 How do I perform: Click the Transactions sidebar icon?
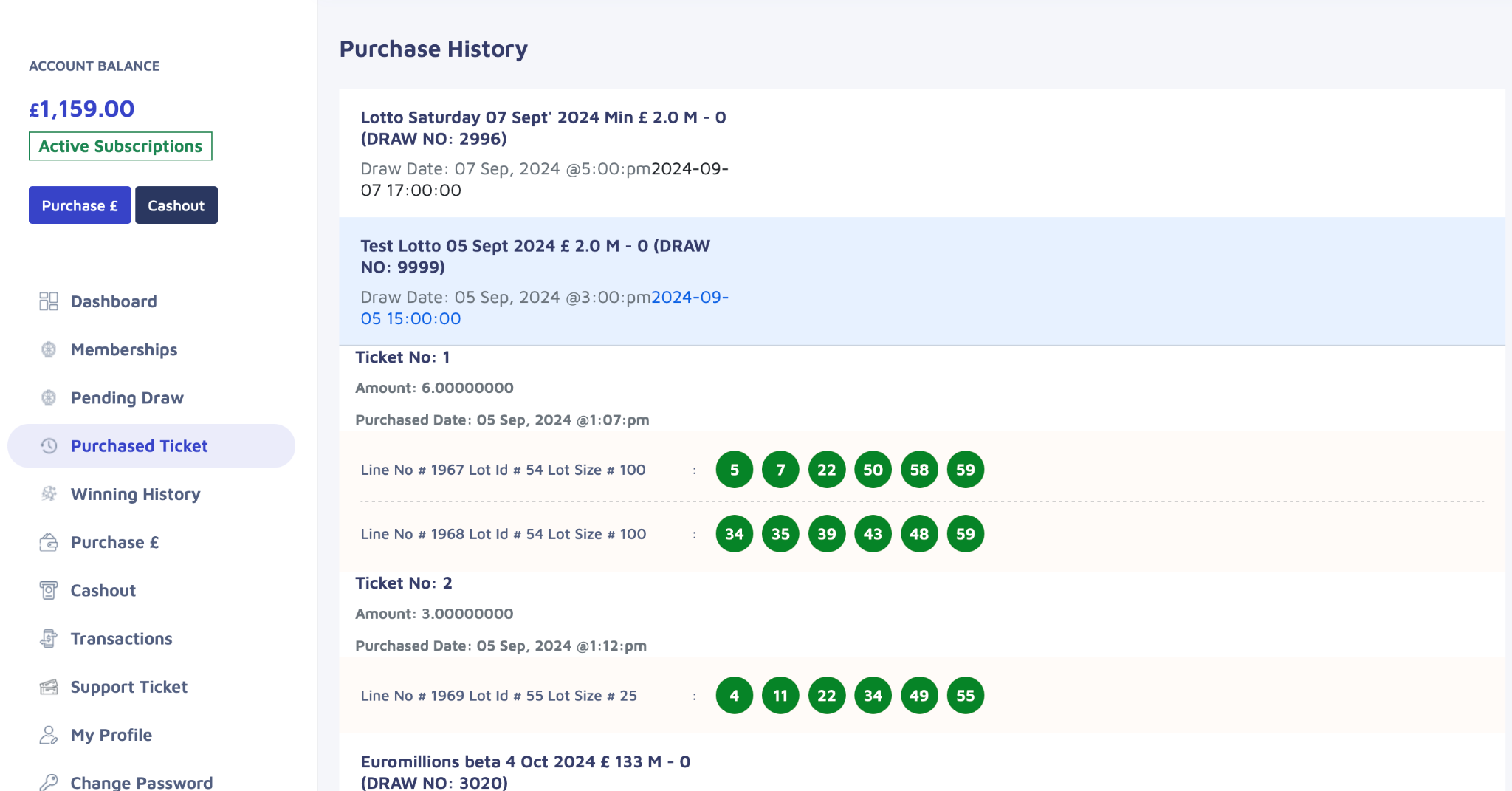tap(49, 639)
